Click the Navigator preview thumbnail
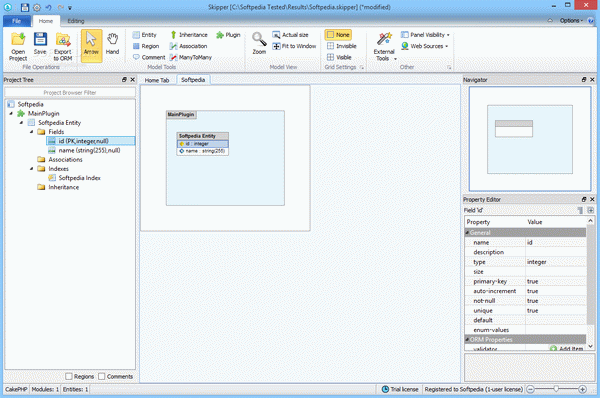This screenshot has width=600, height=398. coord(530,139)
